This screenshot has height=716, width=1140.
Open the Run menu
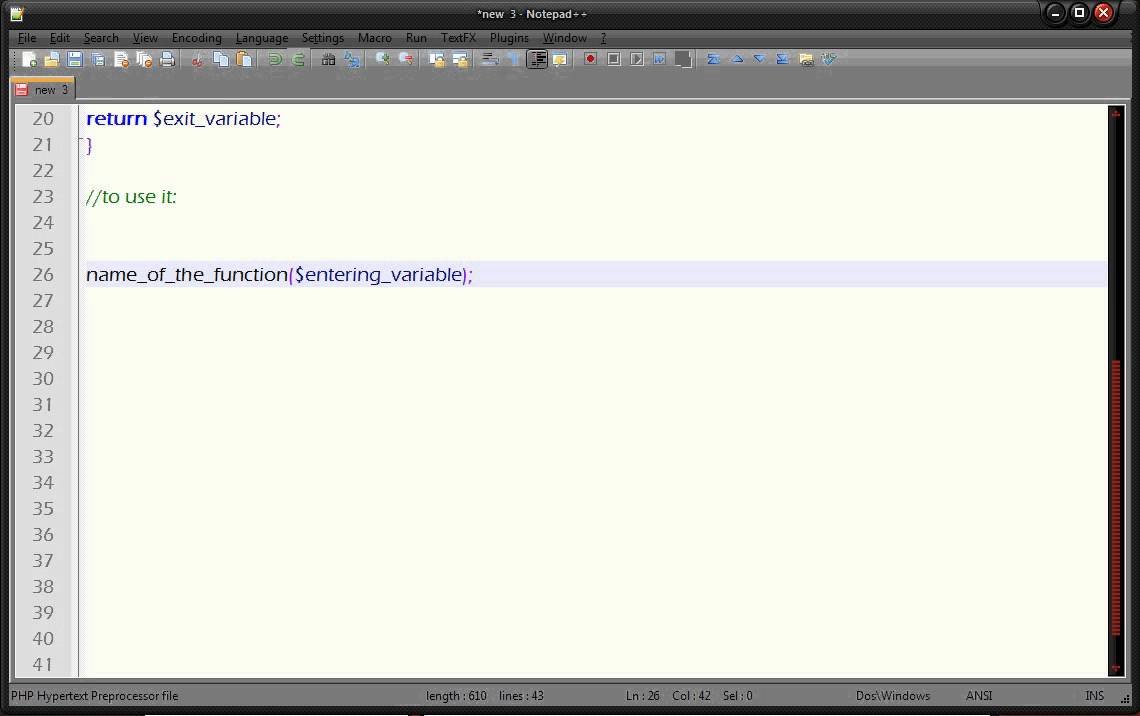tap(416, 38)
